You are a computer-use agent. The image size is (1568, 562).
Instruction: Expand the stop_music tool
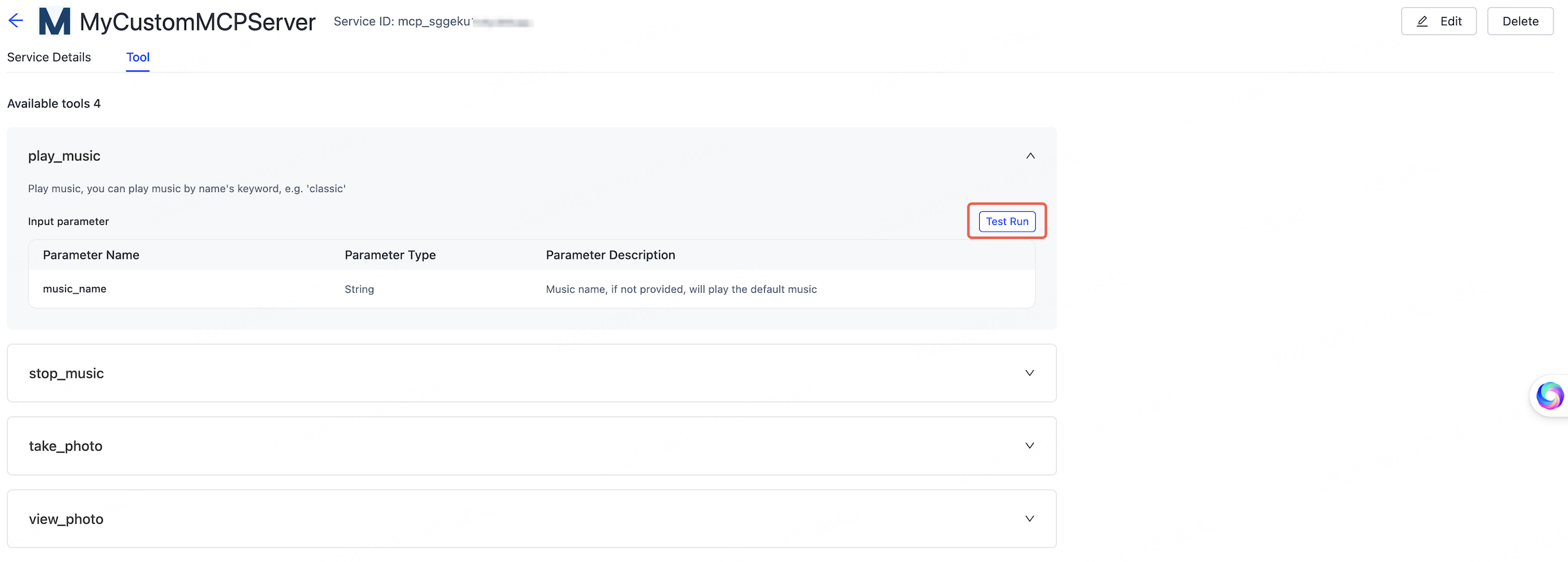point(1030,373)
